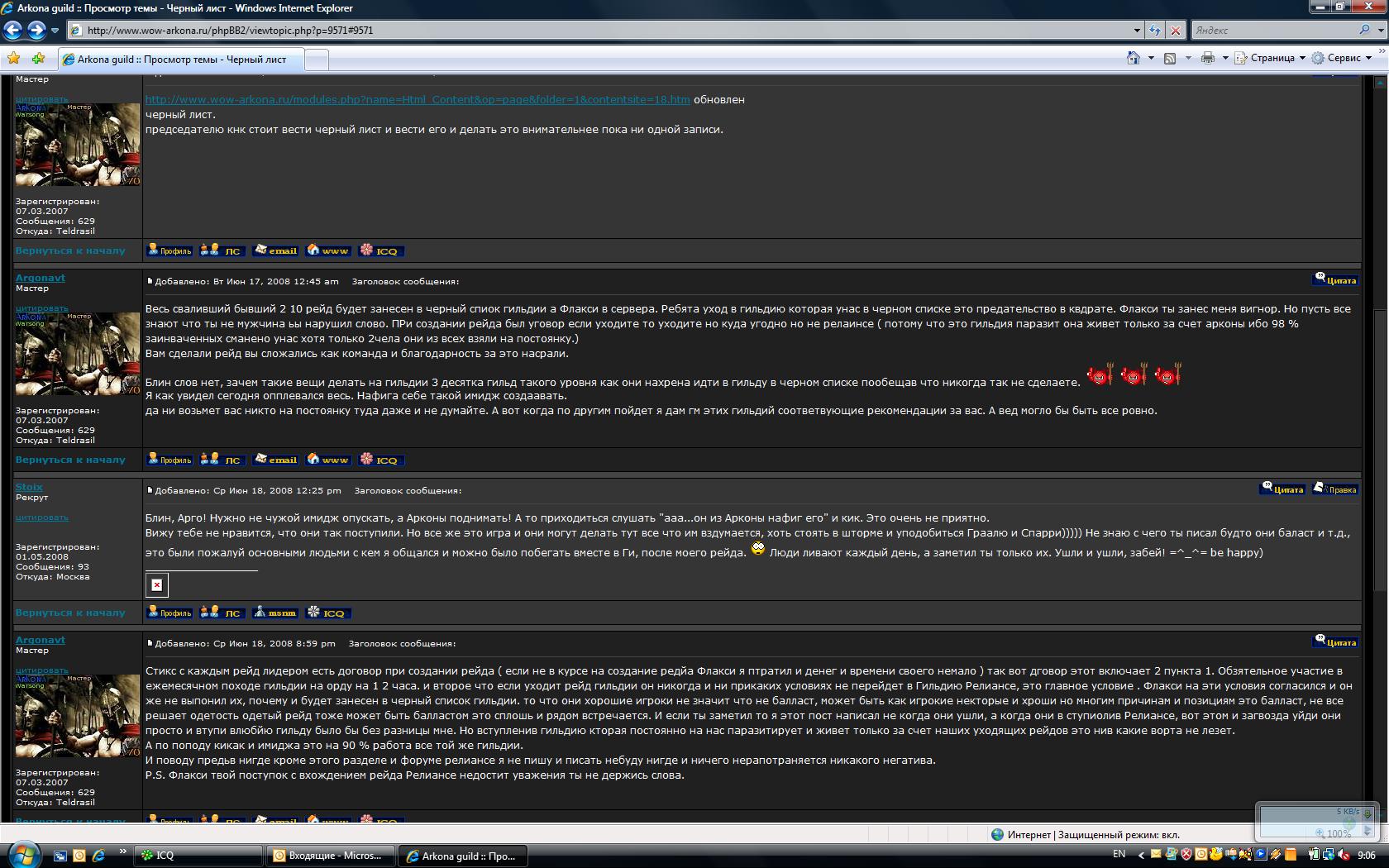Click Цитата quote button on Jun 17 post

[x=1335, y=279]
